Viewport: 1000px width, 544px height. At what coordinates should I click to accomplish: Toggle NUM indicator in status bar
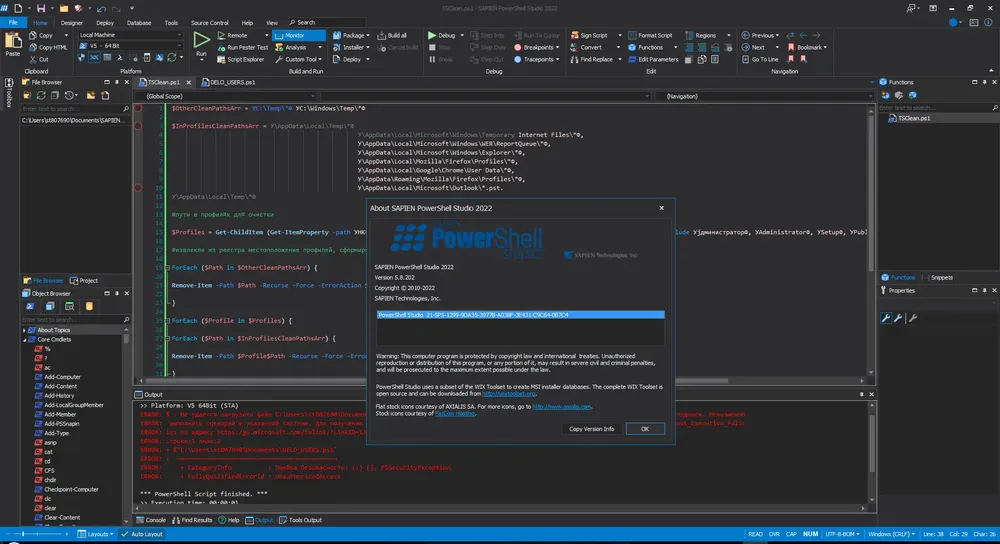pyautogui.click(x=810, y=534)
